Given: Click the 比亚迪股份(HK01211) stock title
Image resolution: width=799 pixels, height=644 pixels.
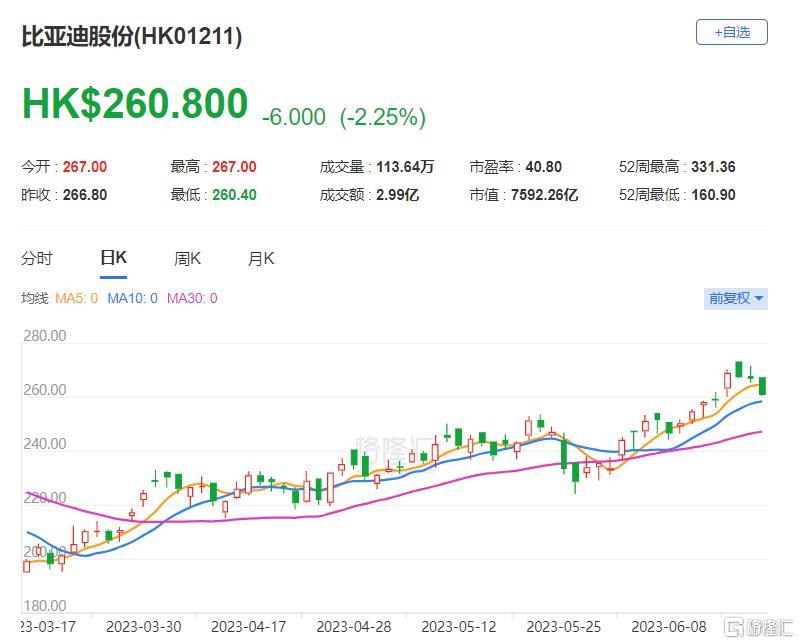Looking at the screenshot, I should point(132,36).
